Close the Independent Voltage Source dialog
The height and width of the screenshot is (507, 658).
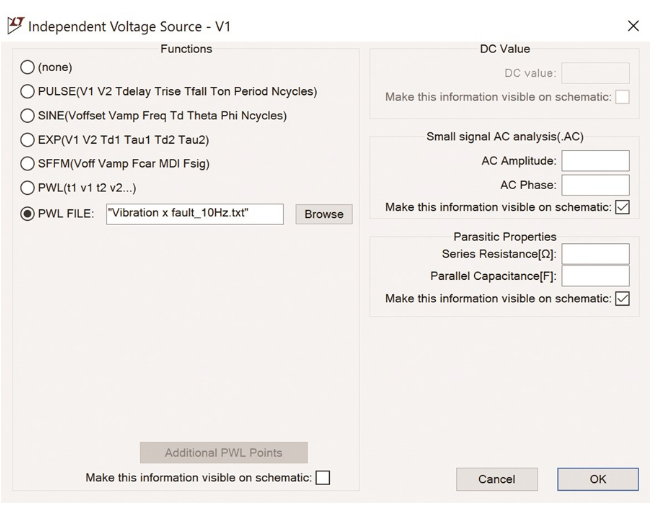(x=632, y=25)
